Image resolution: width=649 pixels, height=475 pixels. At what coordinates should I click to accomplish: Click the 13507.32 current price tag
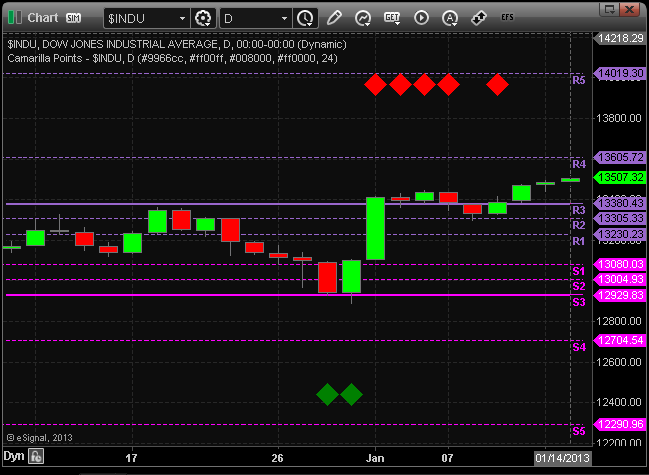tap(620, 178)
